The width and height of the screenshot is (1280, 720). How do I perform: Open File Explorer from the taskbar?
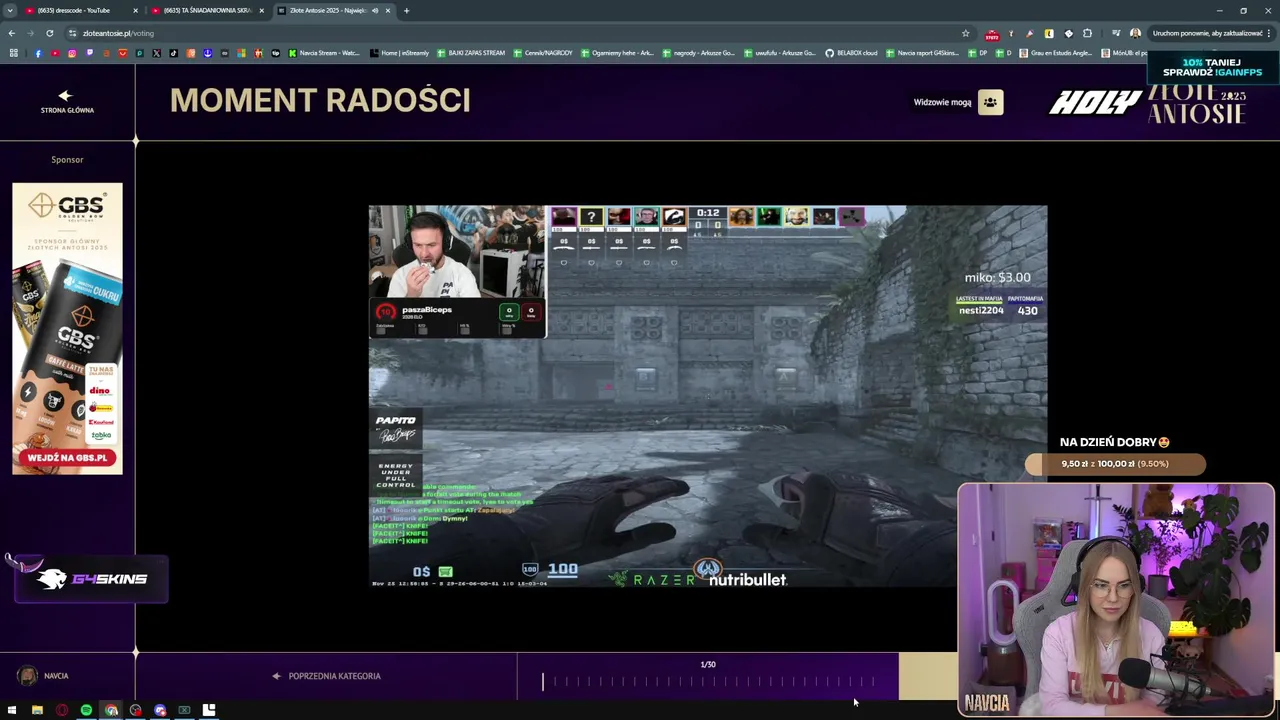coord(37,710)
